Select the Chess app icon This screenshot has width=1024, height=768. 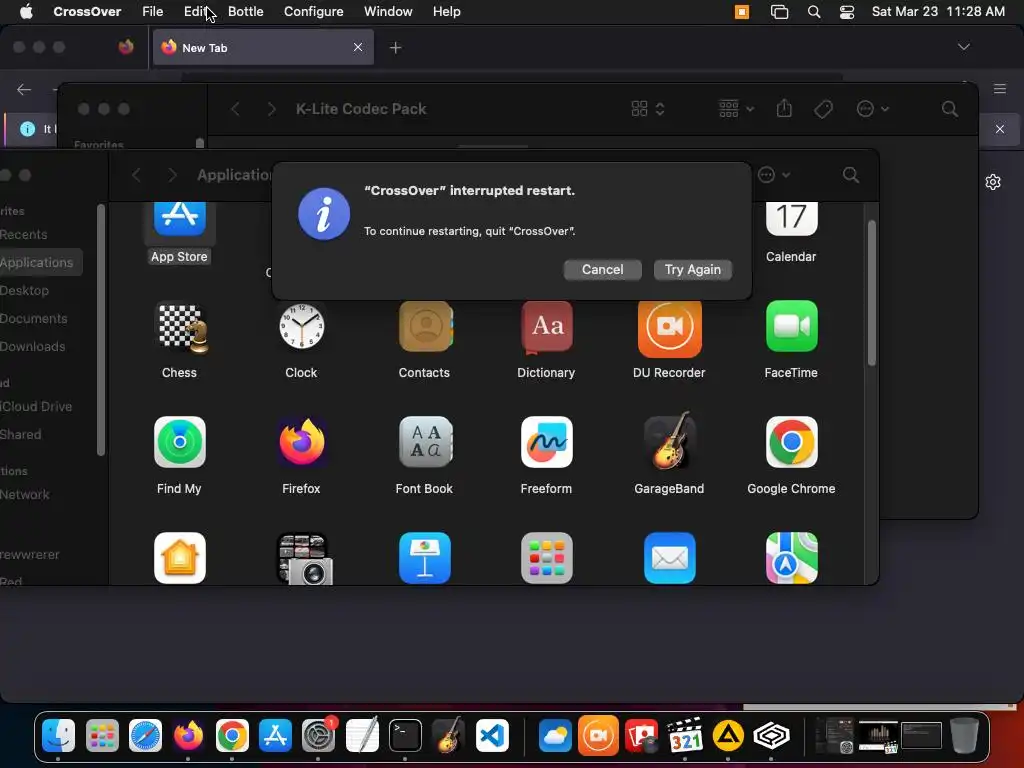[x=180, y=327]
